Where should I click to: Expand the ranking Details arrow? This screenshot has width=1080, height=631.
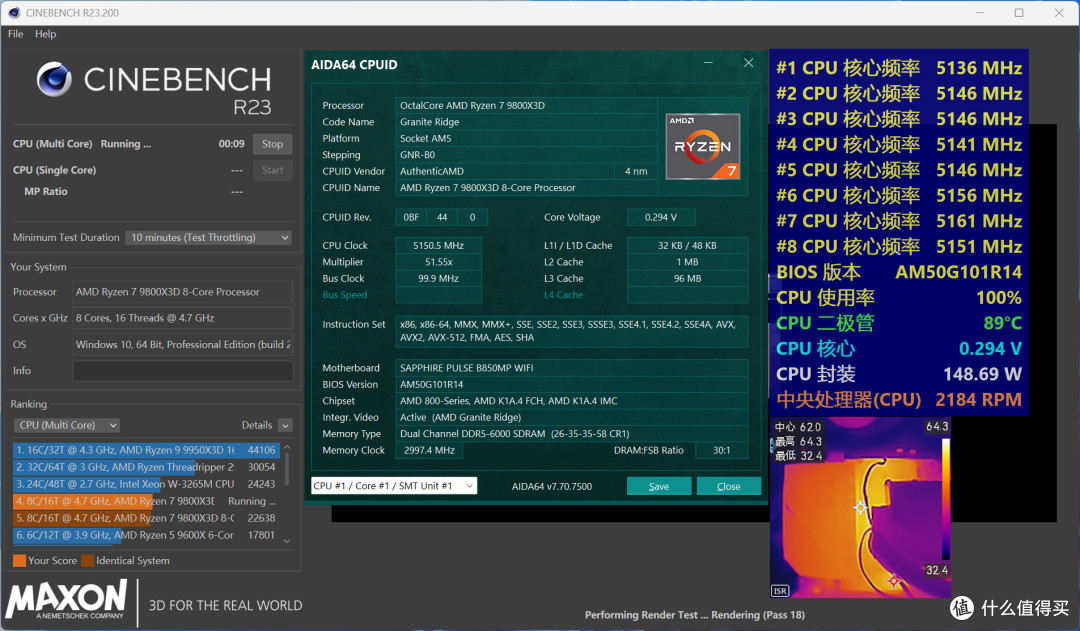tap(285, 426)
